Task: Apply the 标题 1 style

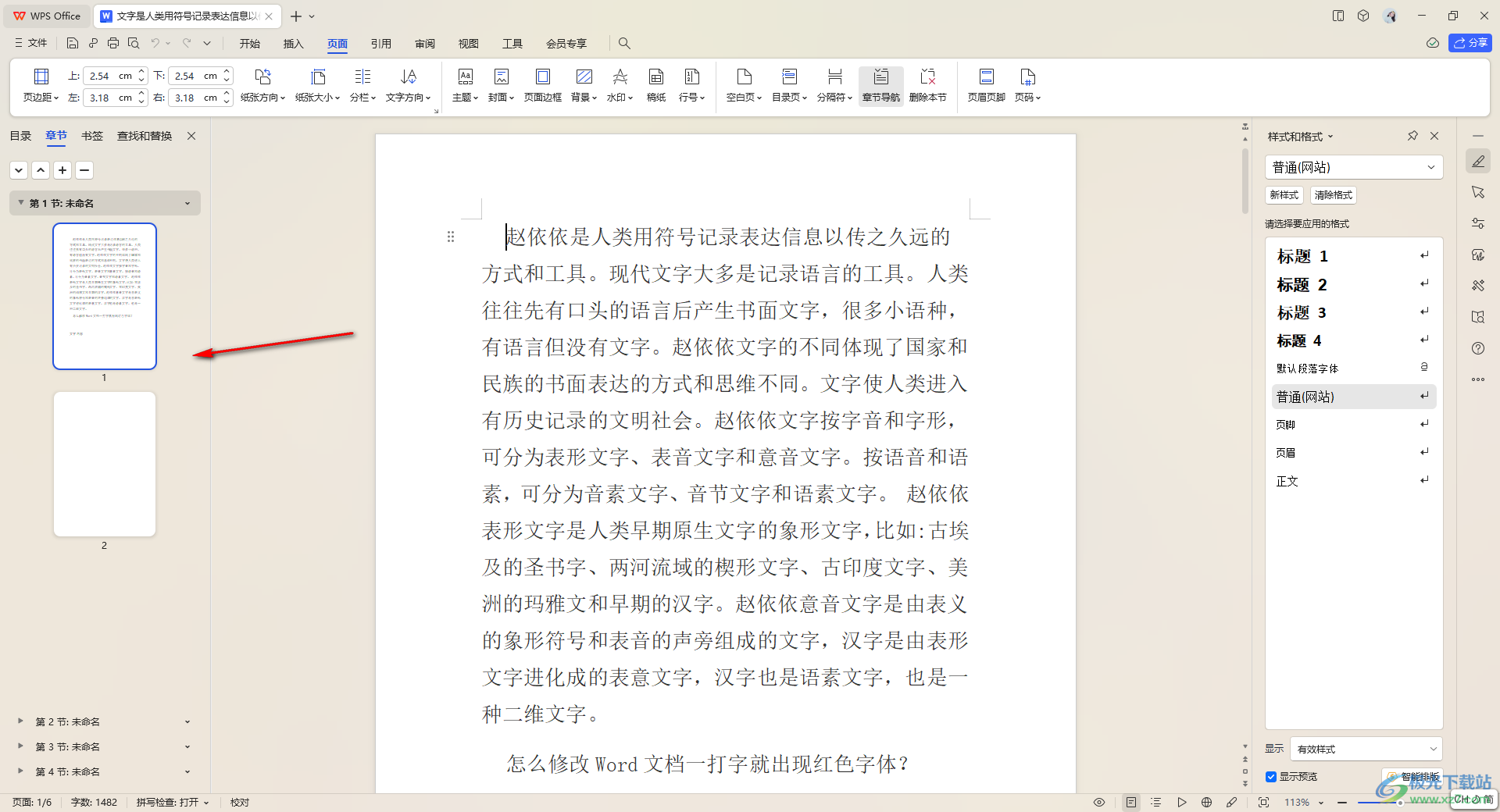Action: click(x=1353, y=256)
